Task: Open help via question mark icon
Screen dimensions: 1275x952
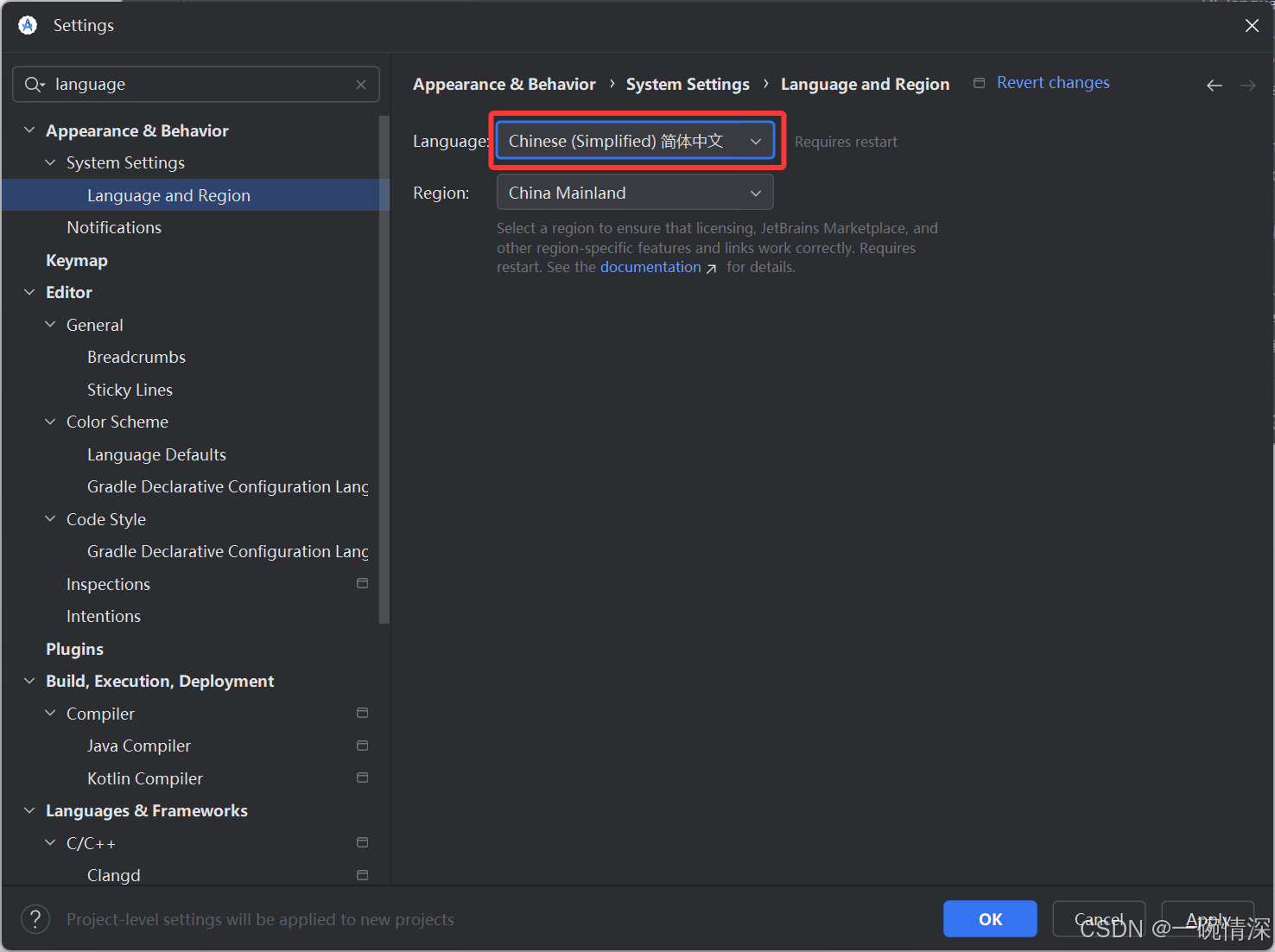Action: [35, 919]
